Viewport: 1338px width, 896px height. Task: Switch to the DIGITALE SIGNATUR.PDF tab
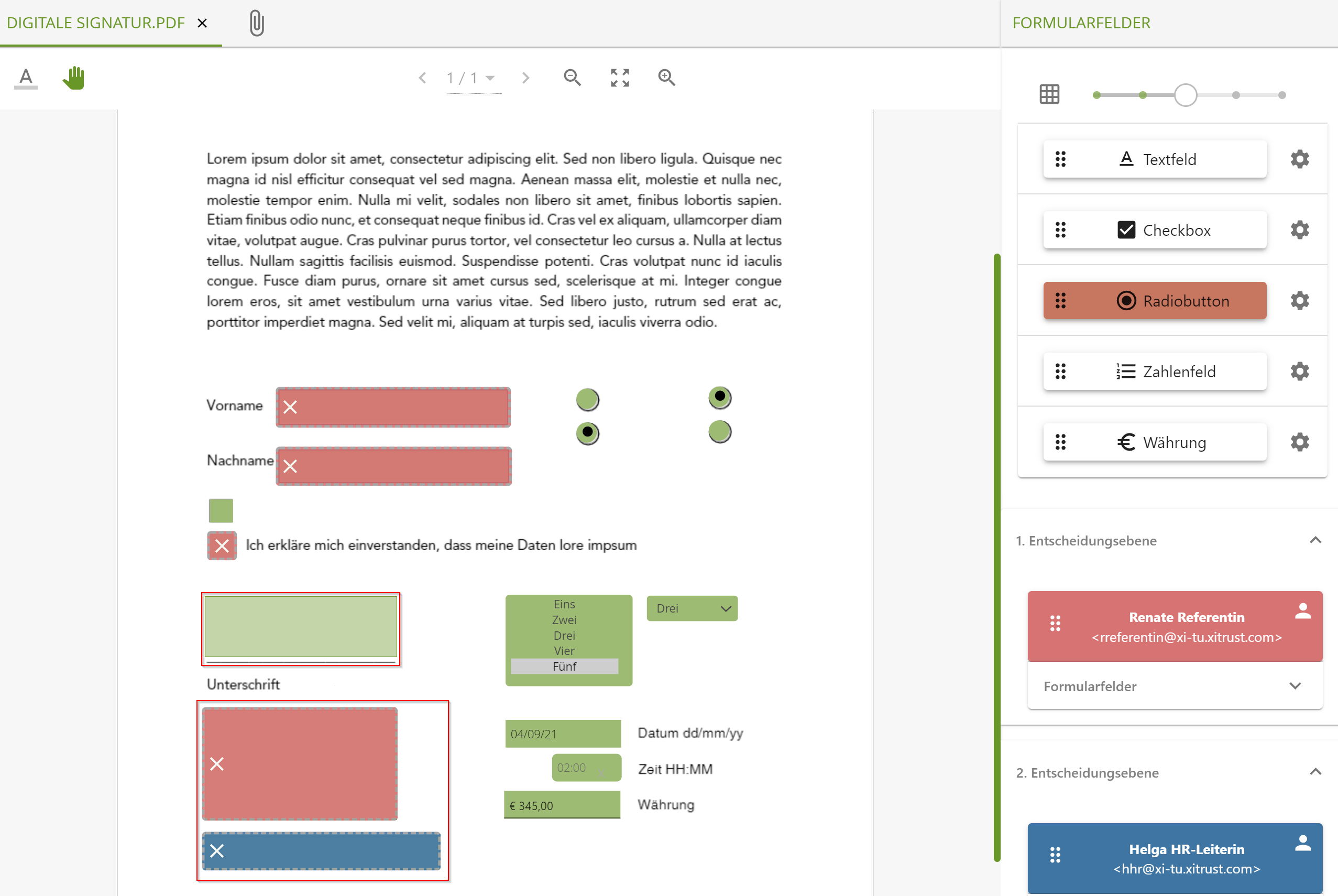point(96,23)
